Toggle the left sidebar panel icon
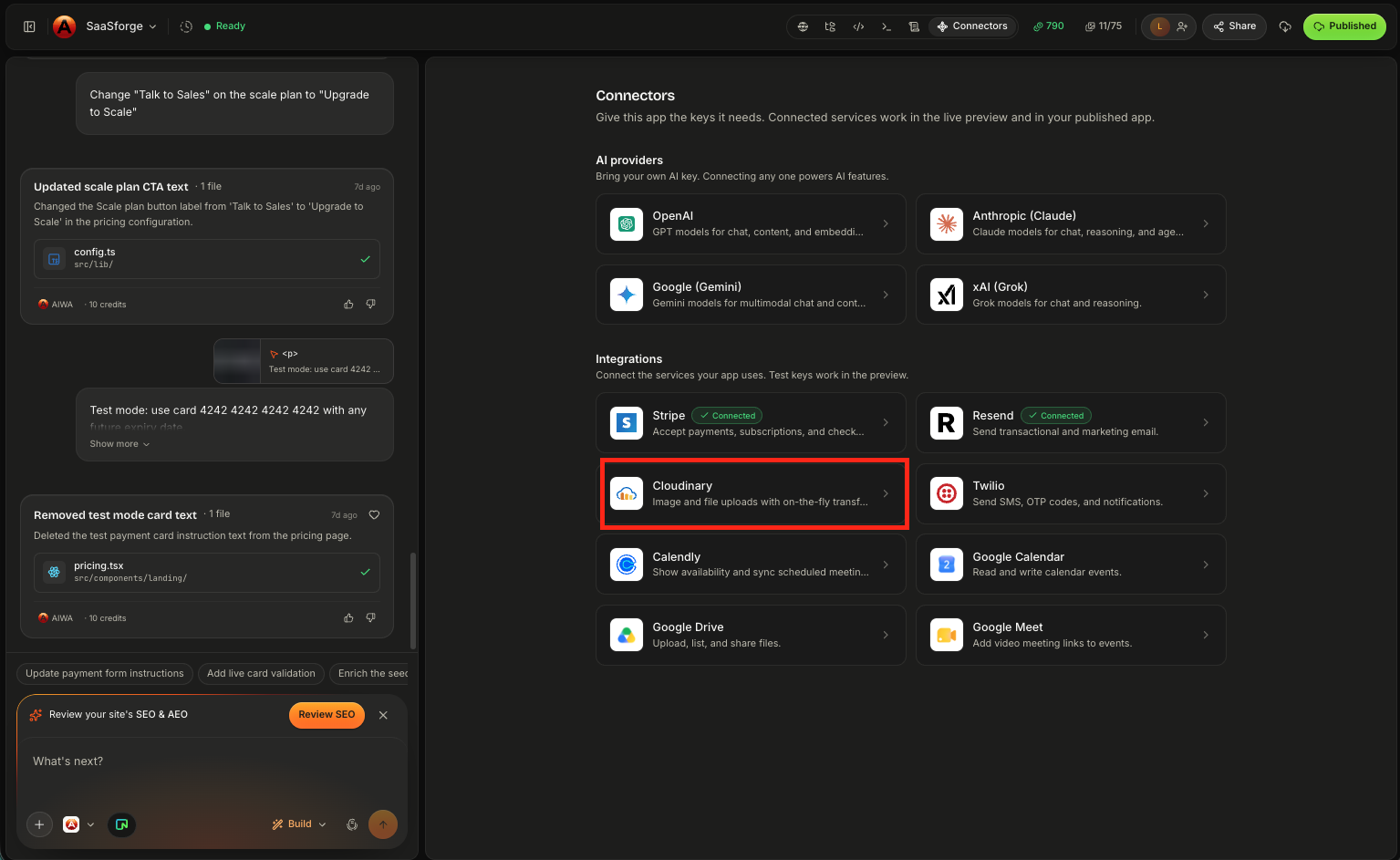The height and width of the screenshot is (860, 1400). (x=29, y=26)
